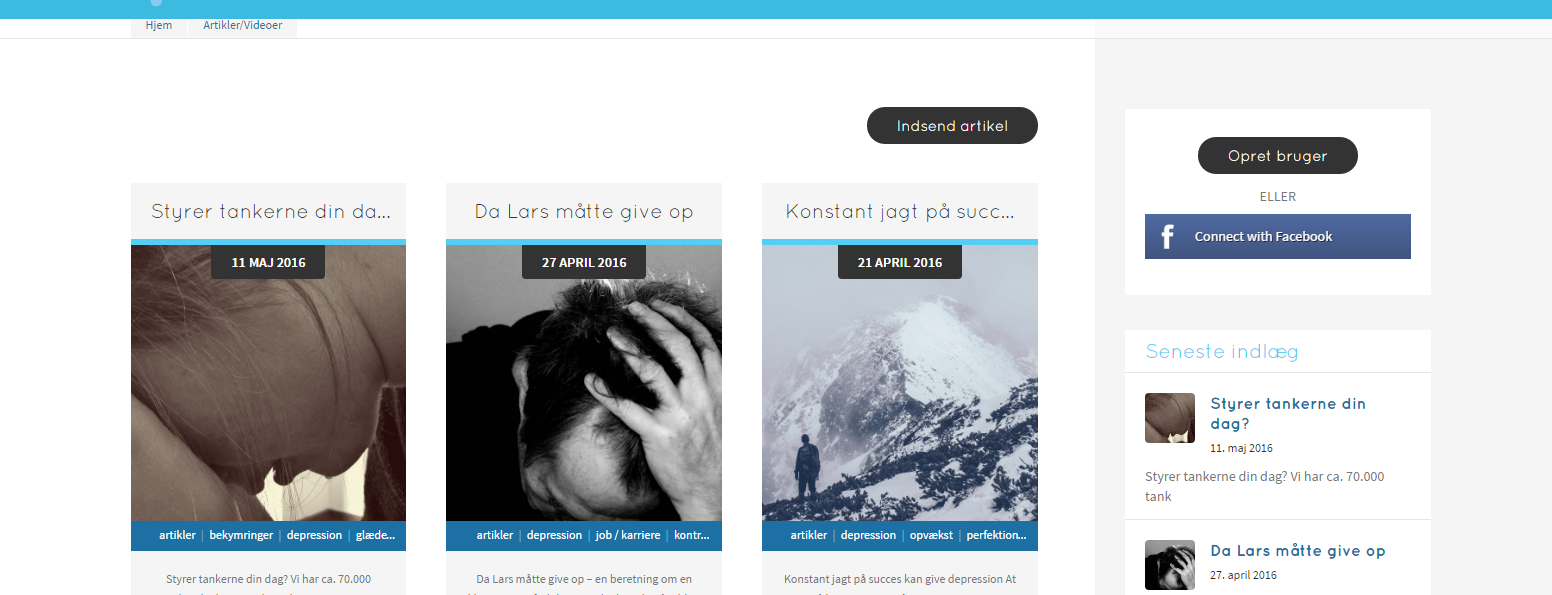Click the perfektion... tag on third card
This screenshot has height=595, width=1552.
[x=996, y=535]
